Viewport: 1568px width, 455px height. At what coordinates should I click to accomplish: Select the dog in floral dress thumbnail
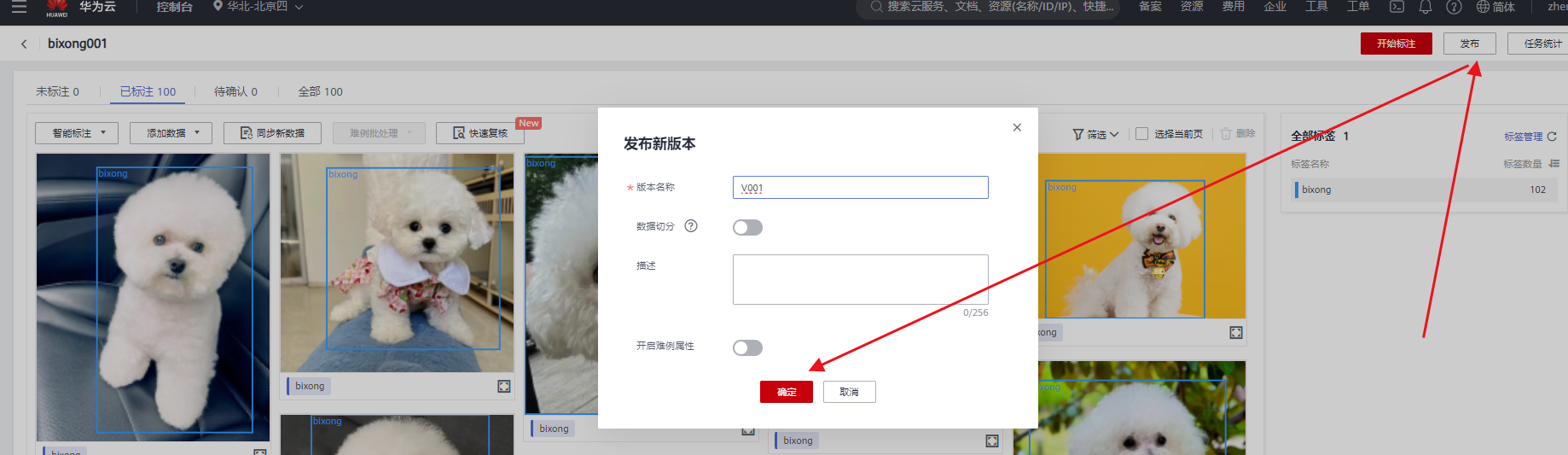[x=397, y=263]
